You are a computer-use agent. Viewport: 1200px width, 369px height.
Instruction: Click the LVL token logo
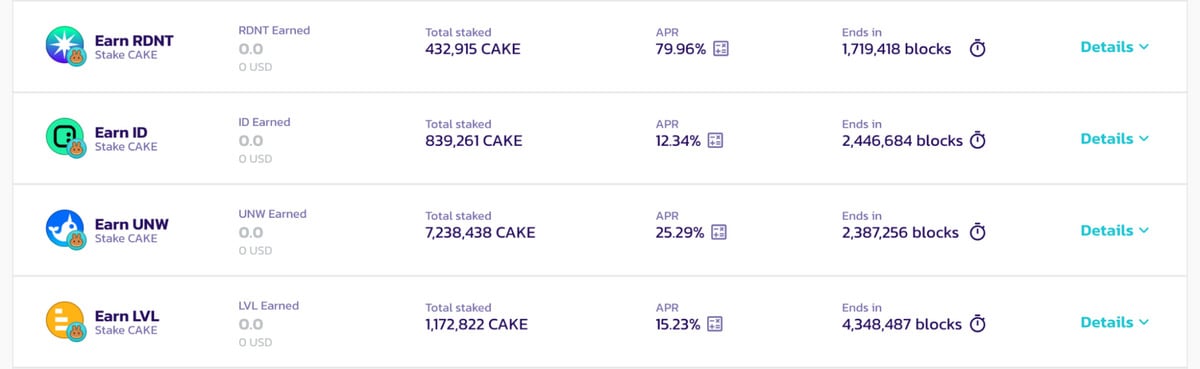[64, 320]
